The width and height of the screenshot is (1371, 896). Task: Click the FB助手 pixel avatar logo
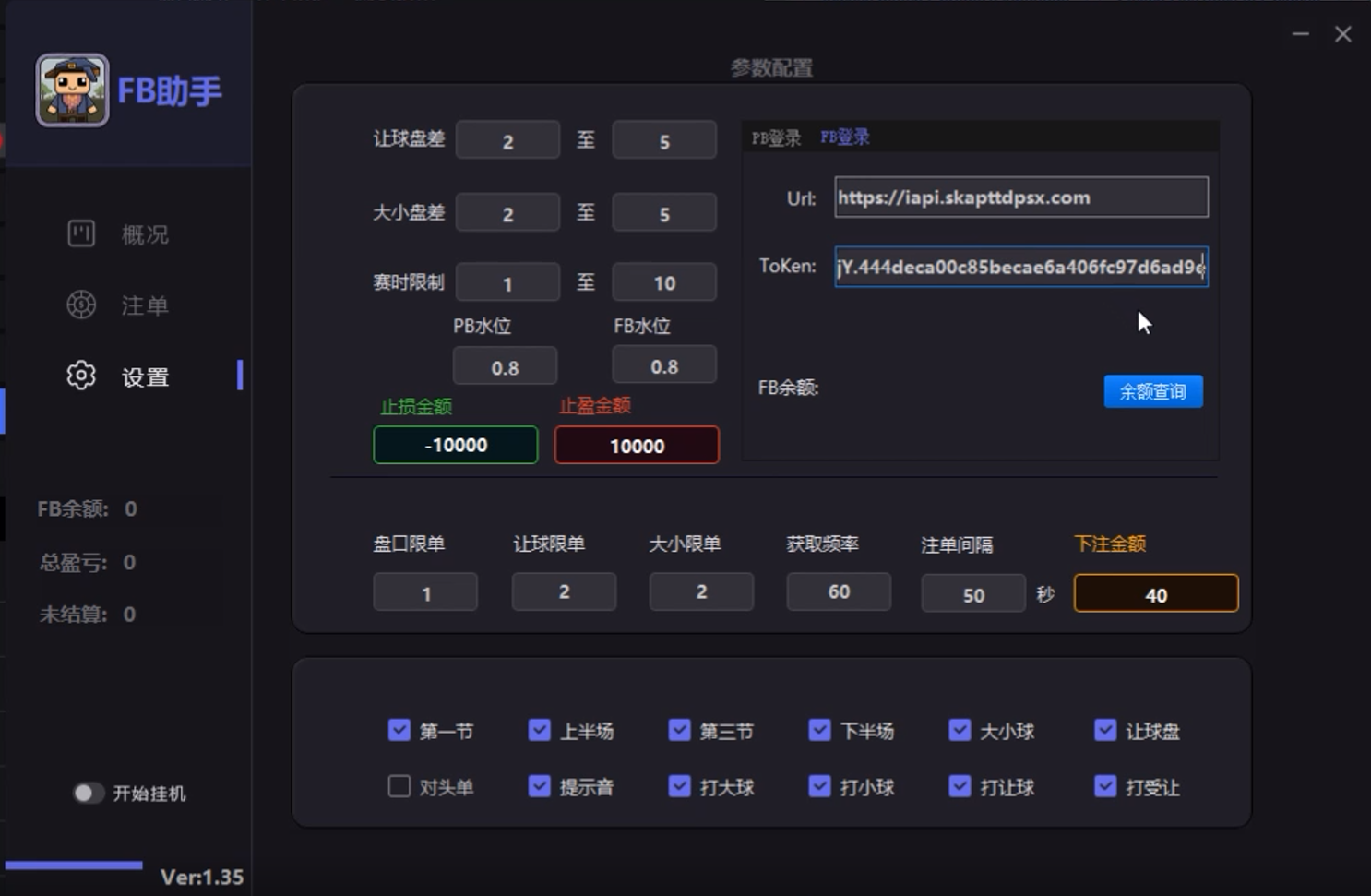(x=72, y=90)
